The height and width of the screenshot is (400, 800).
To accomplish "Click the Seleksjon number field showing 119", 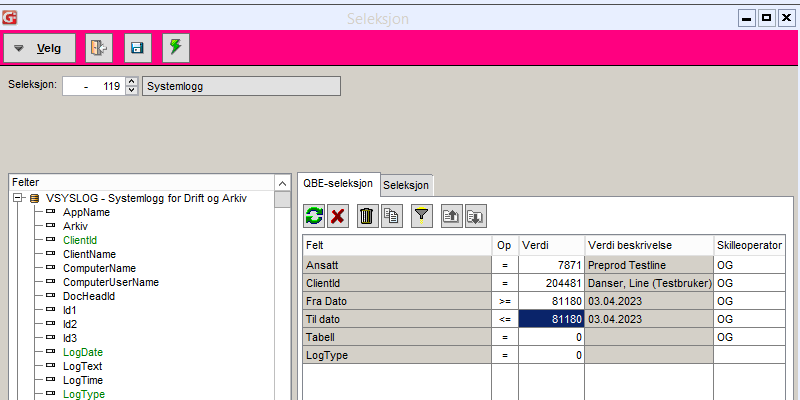I will click(94, 86).
